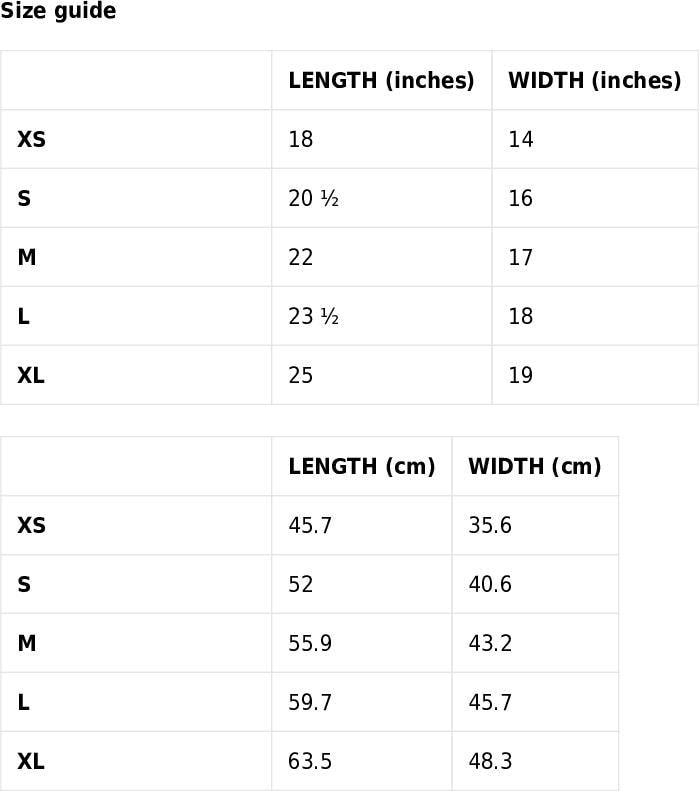Click the cm length value 63.5
The width and height of the screenshot is (699, 791).
coord(310,762)
